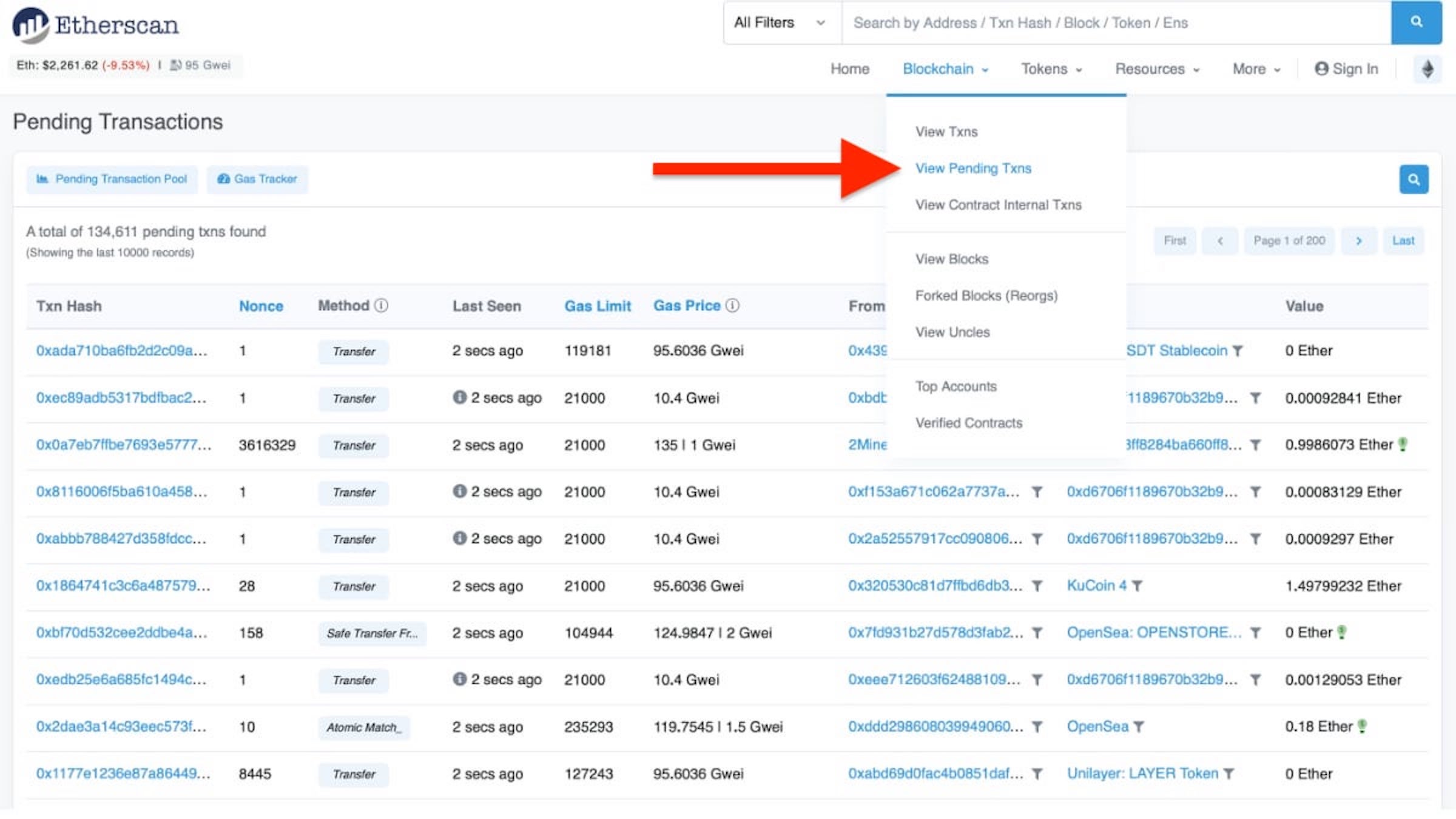
Task: Click the Etherscan logo icon
Action: point(30,25)
